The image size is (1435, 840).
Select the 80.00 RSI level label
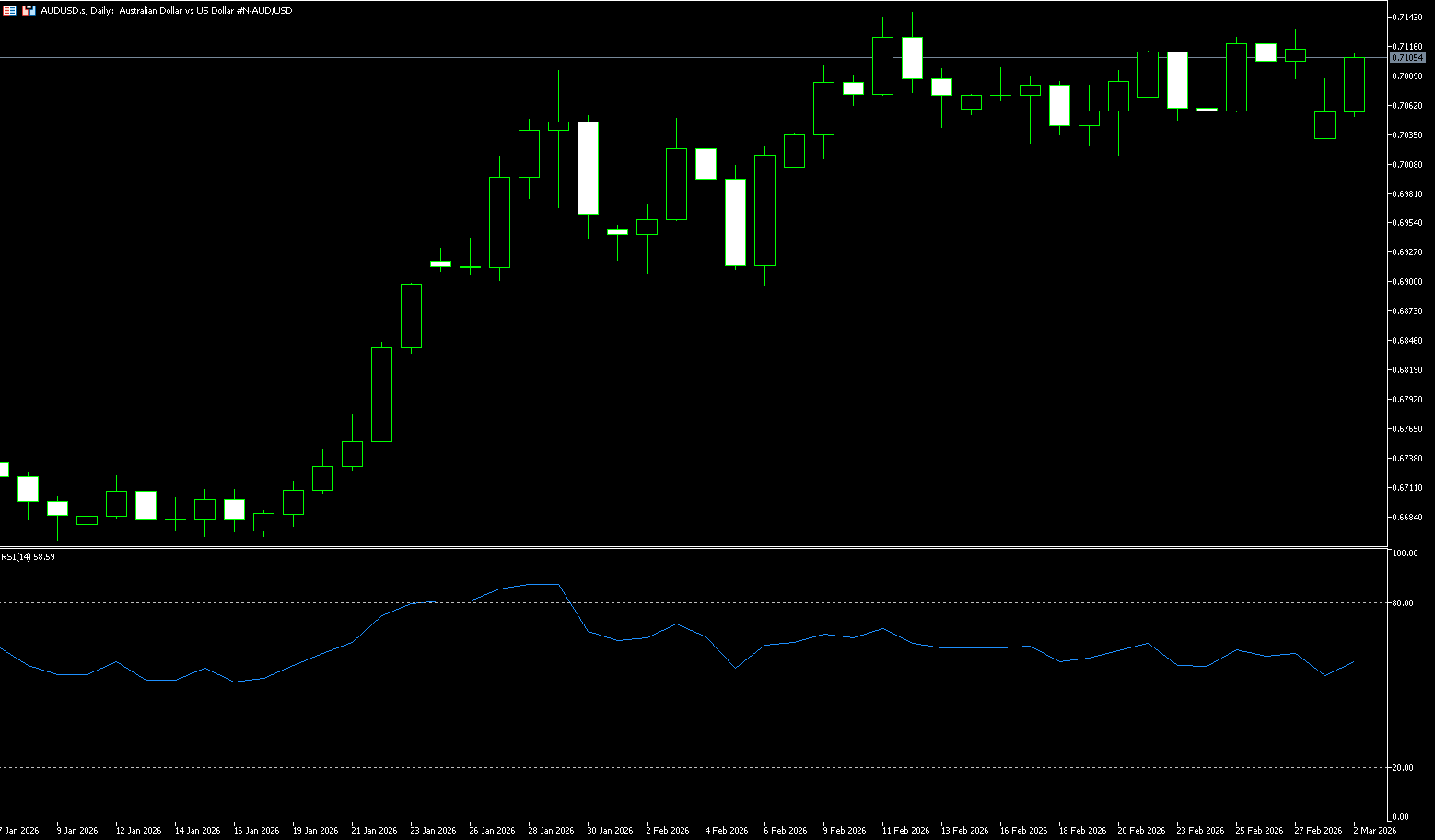pos(1404,603)
